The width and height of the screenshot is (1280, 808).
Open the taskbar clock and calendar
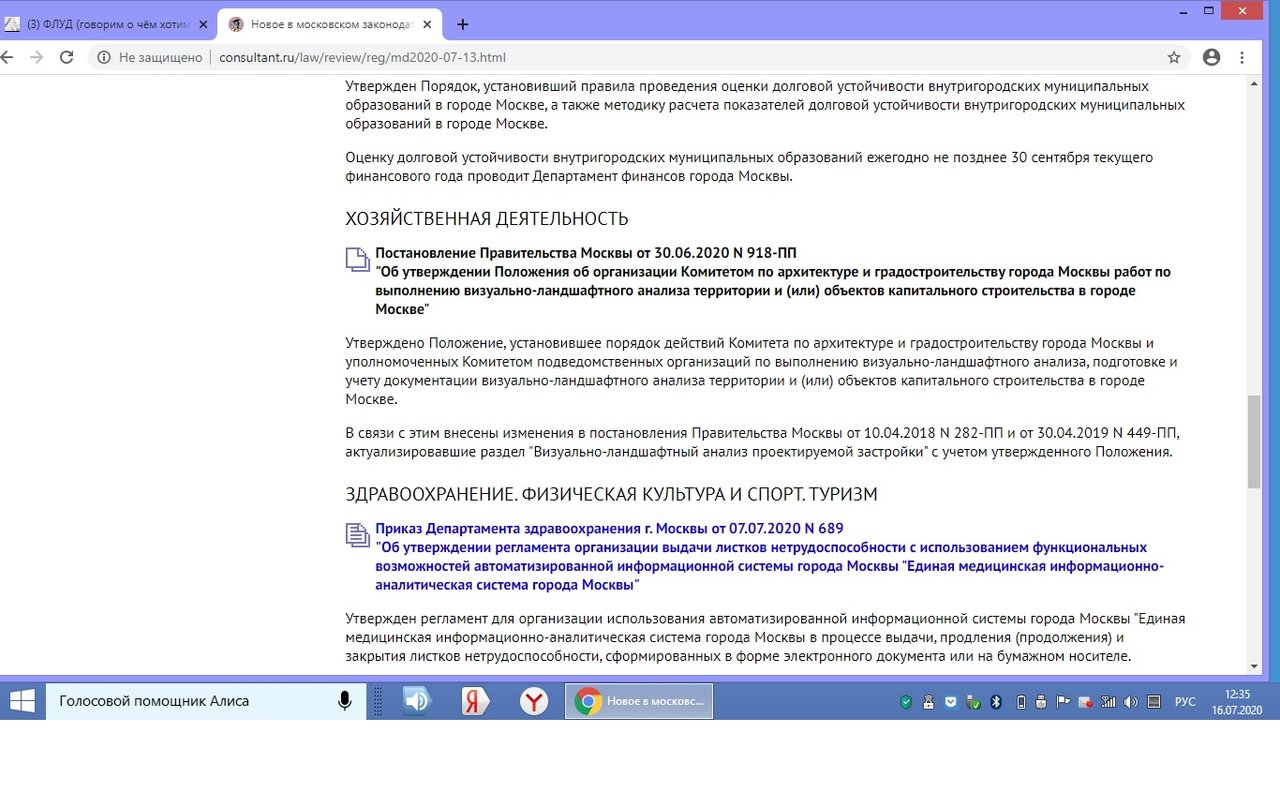tap(1237, 702)
